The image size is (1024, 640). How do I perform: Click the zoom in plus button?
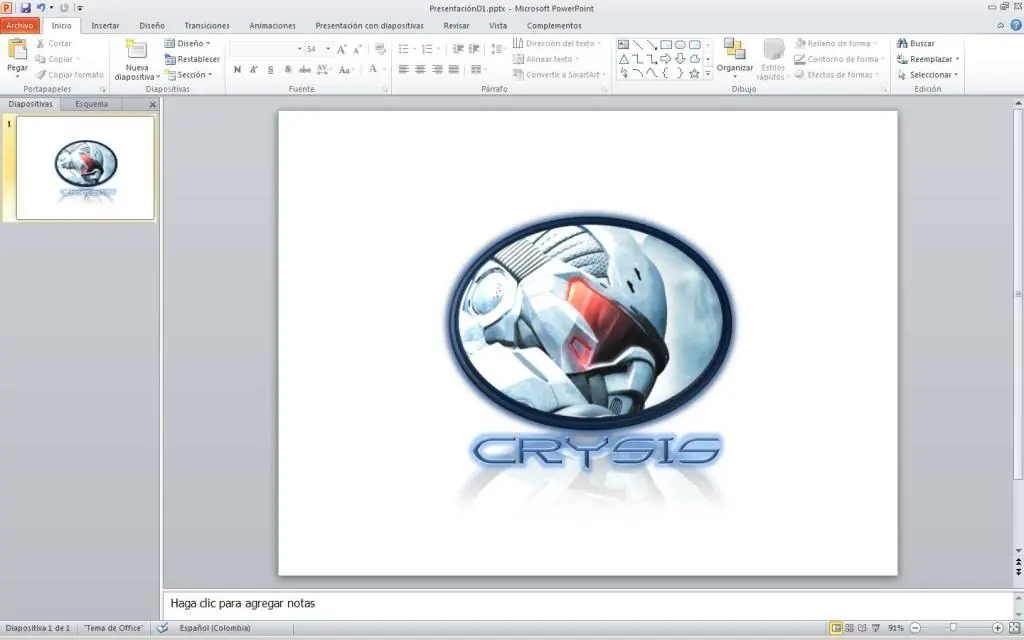point(997,628)
